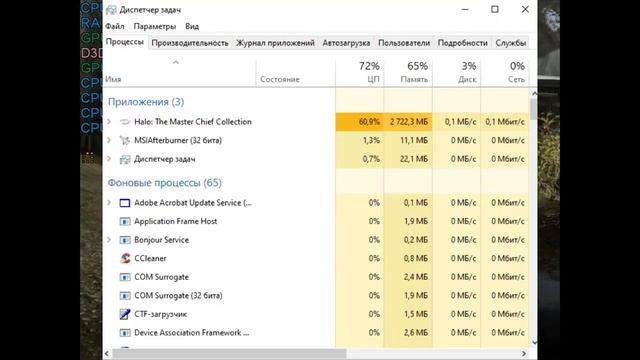Click the Device Association Framework icon
640x360 pixels.
point(125,333)
